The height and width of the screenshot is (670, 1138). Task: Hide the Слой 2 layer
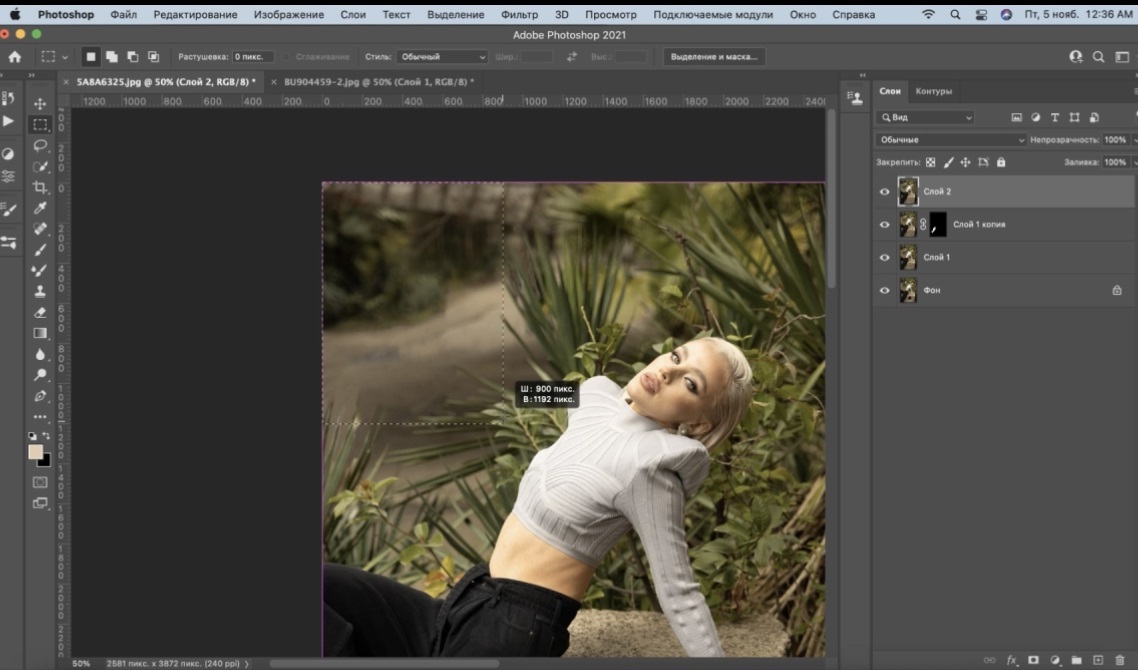[x=884, y=191]
